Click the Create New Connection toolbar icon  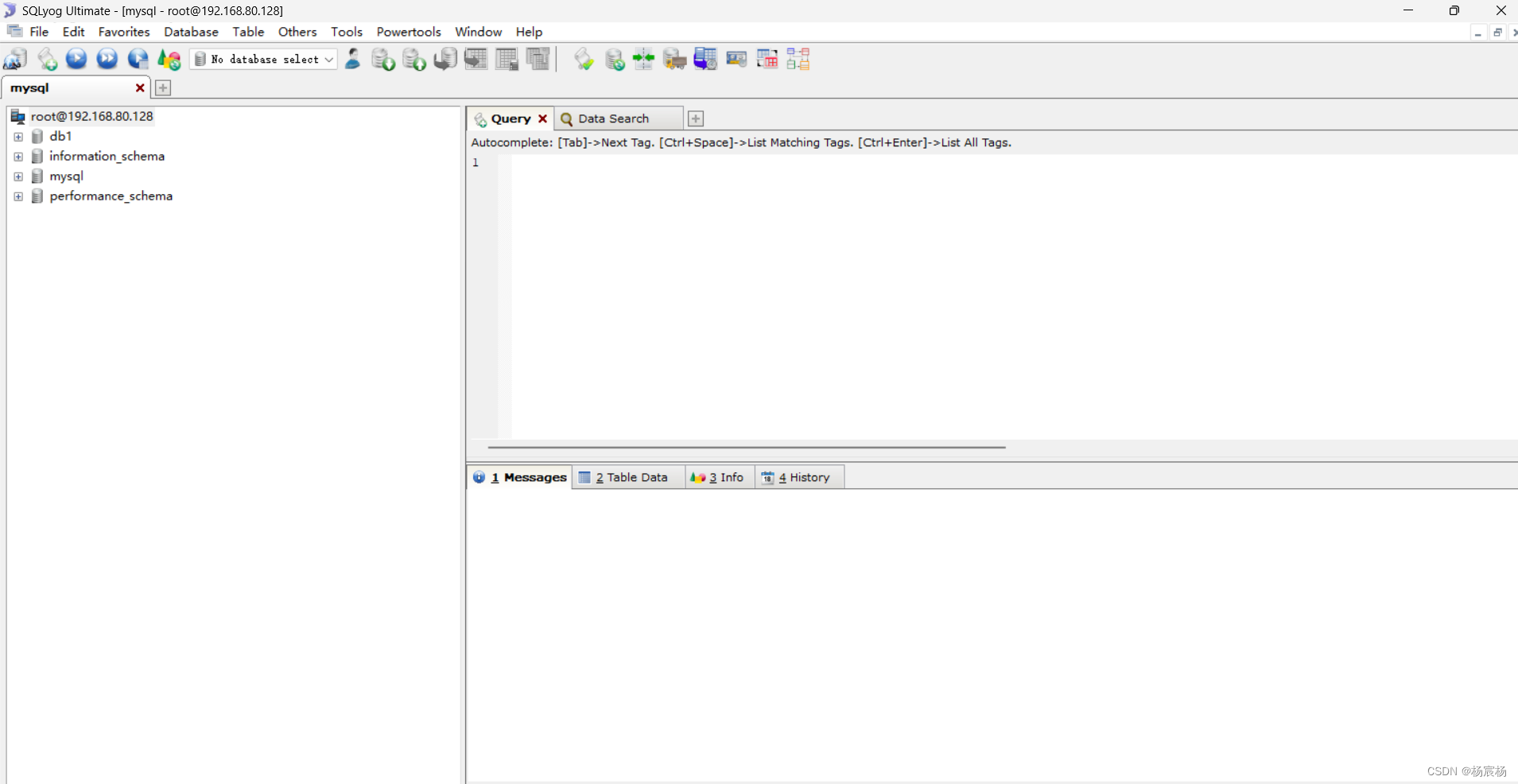coord(16,59)
